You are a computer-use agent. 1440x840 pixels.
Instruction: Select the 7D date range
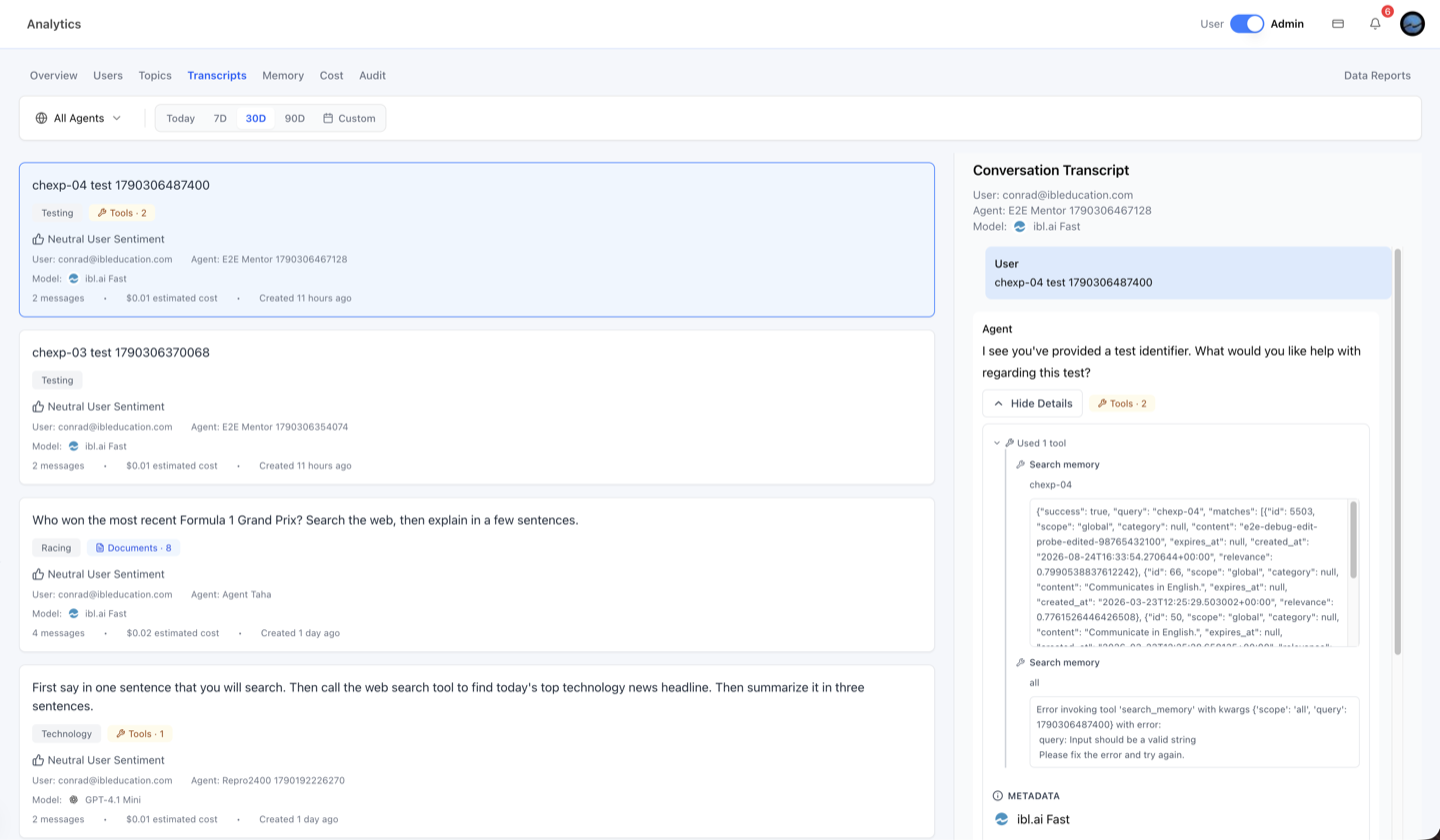(x=220, y=118)
